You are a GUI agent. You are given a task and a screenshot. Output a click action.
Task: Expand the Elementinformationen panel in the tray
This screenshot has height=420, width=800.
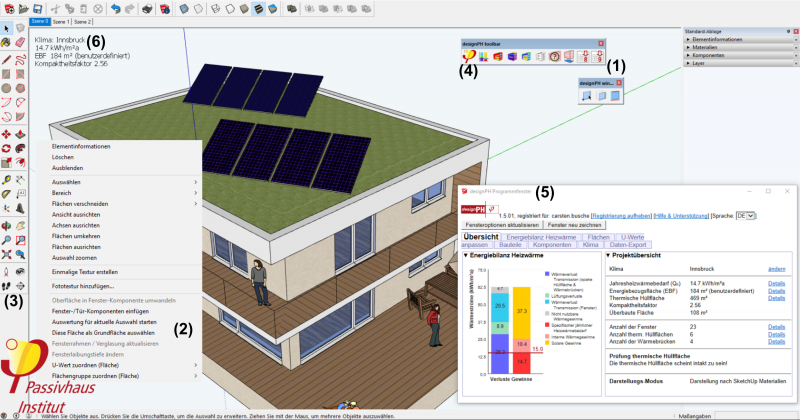(x=741, y=39)
